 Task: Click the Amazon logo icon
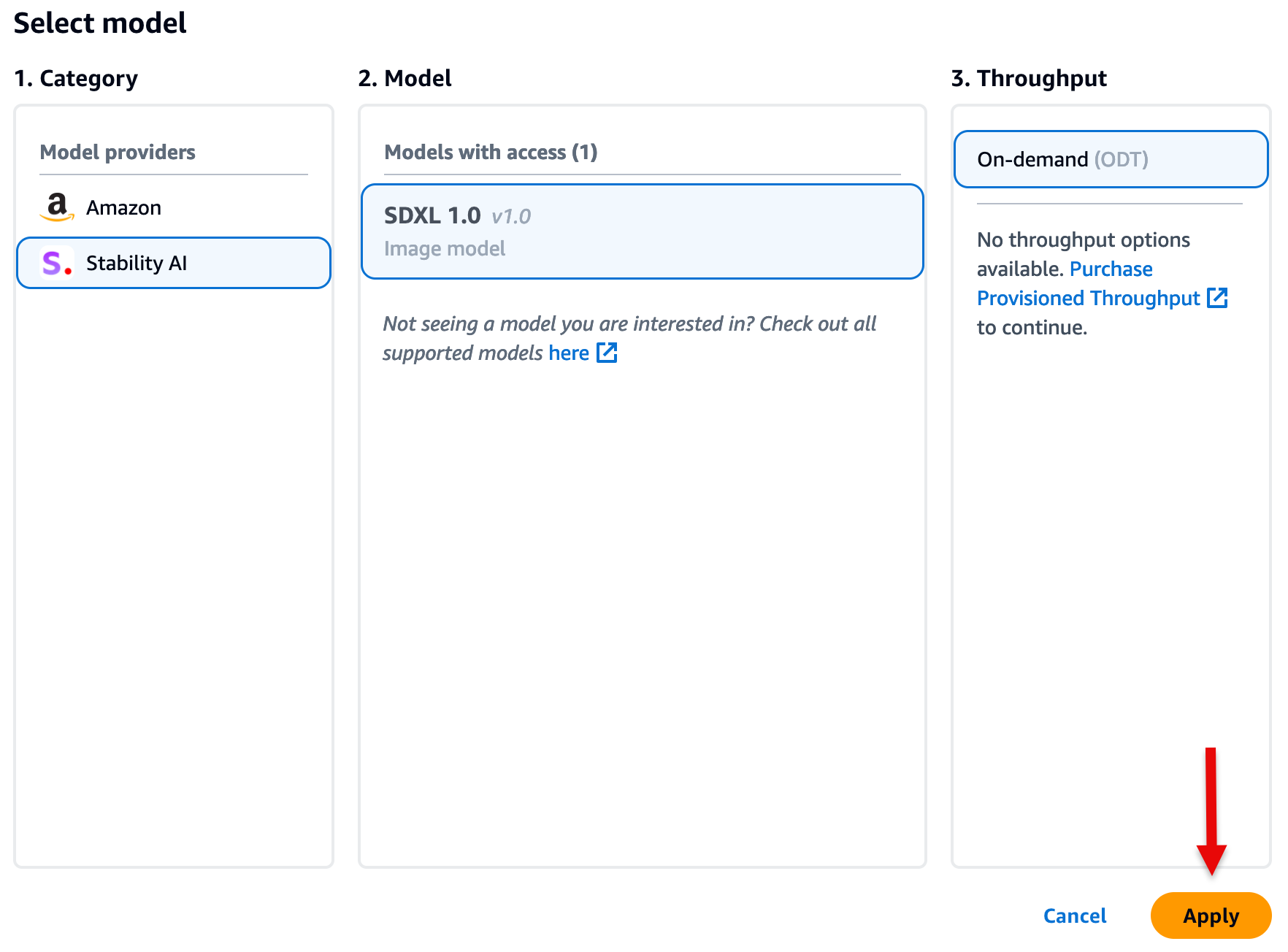coord(57,207)
